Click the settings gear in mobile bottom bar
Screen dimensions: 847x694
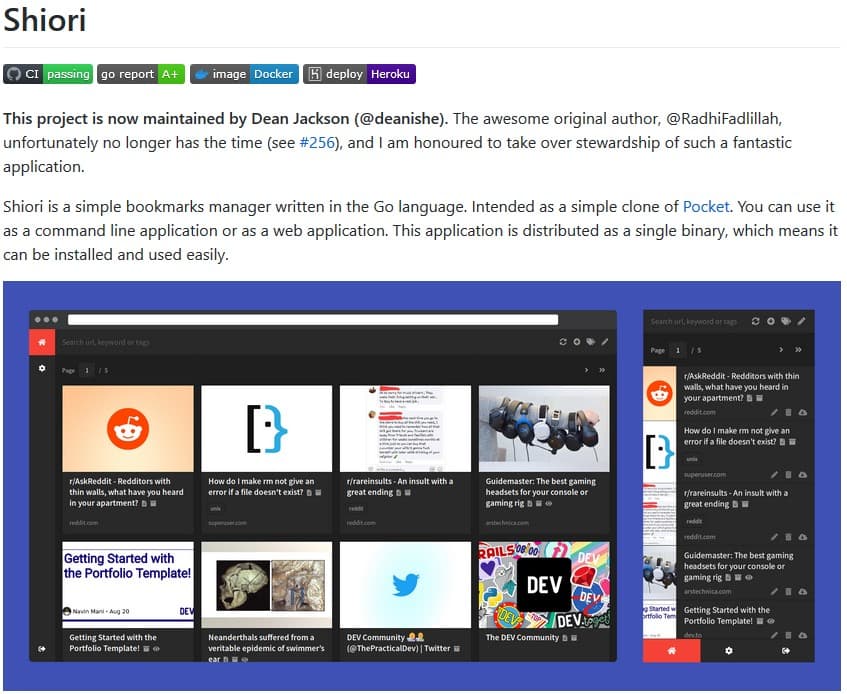point(728,650)
